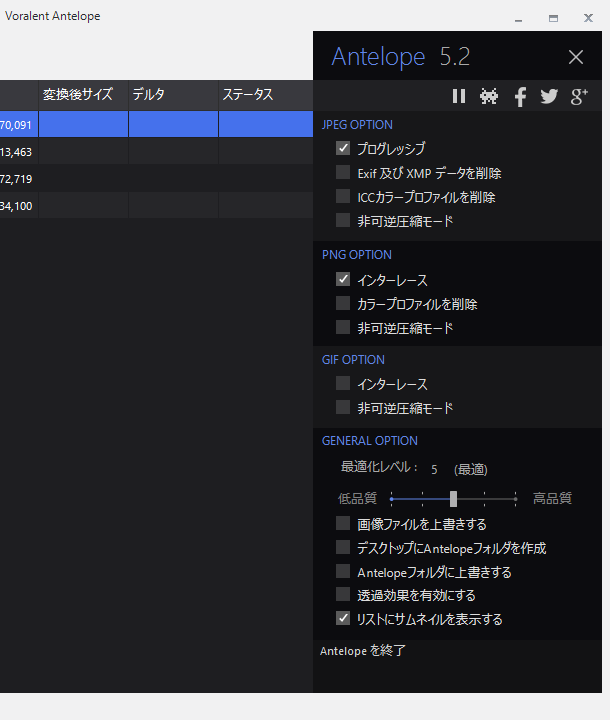
Task: Enable Exif 及び XMP データを削除 checkbox
Action: point(343,172)
